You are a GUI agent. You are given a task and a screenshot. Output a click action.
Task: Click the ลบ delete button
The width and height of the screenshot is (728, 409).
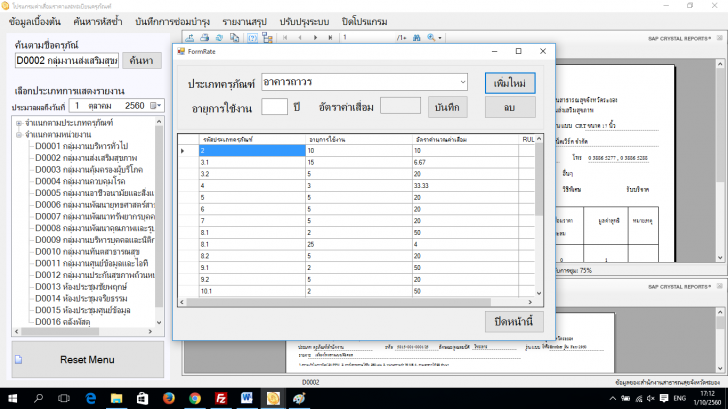510,107
